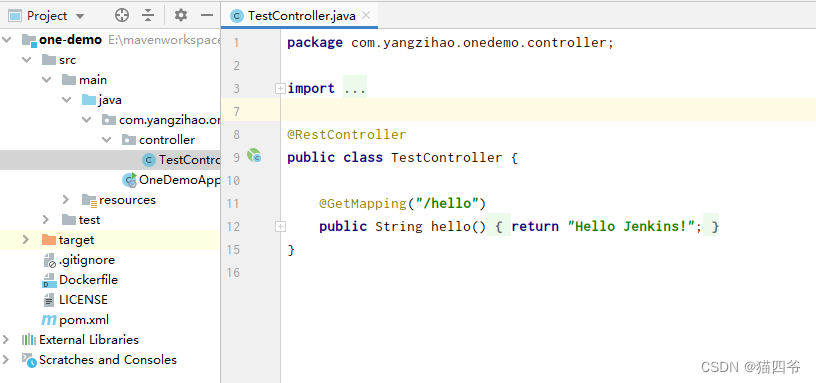Viewport: 816px width, 383px height.
Task: Select the .gitignore file
Action: [87, 260]
